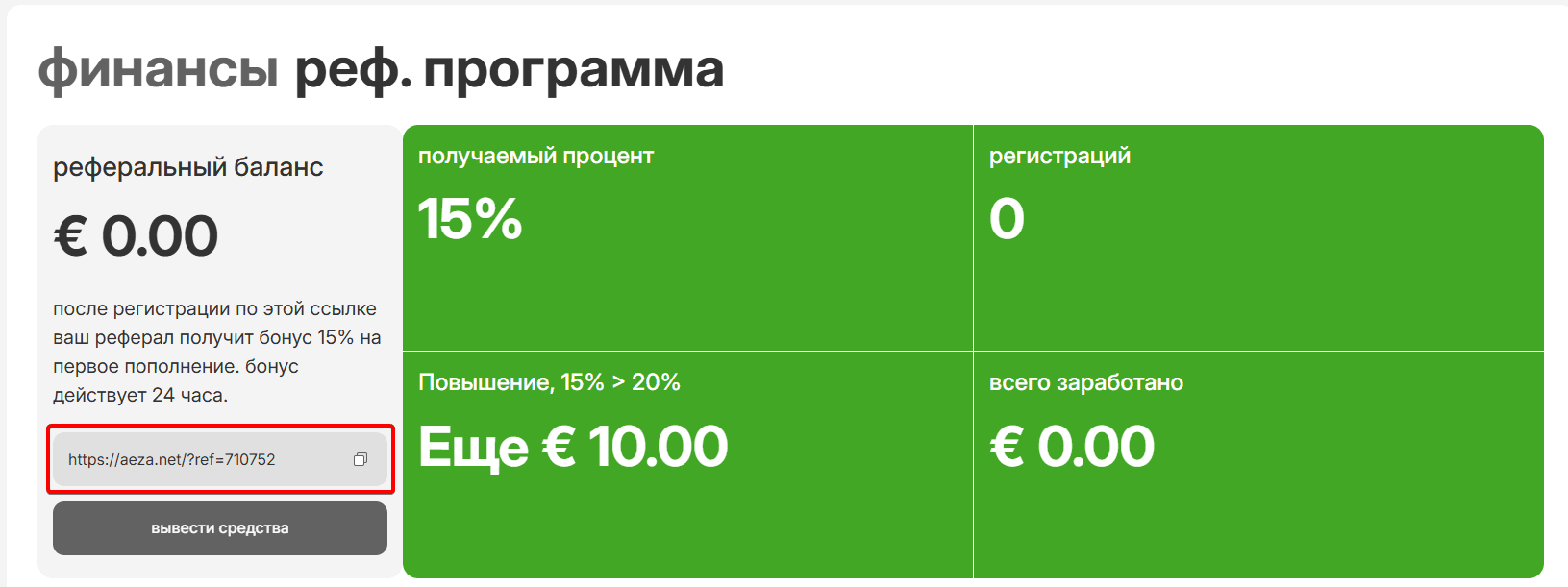Click the line первое пополнение. бонус
The image size is (1568, 587).
tap(176, 366)
